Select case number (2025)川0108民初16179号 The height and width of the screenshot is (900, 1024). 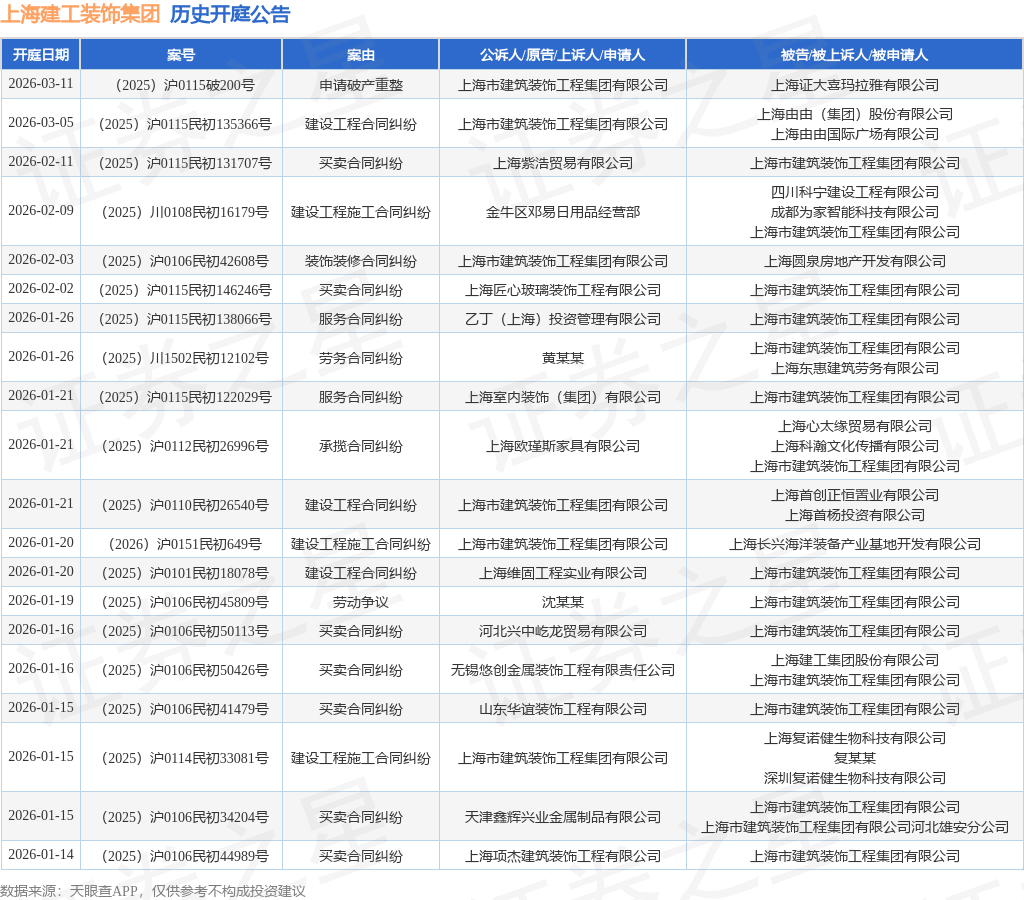click(185, 212)
